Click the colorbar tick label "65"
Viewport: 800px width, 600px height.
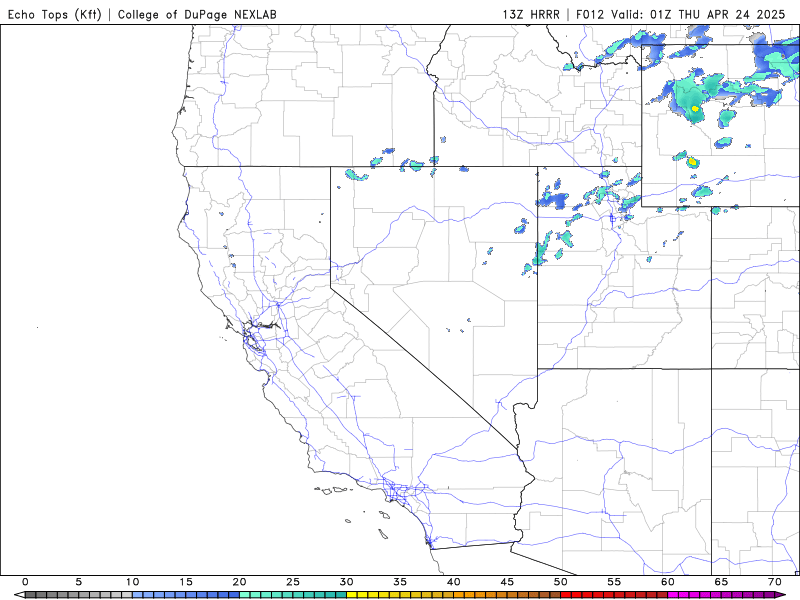click(x=721, y=582)
